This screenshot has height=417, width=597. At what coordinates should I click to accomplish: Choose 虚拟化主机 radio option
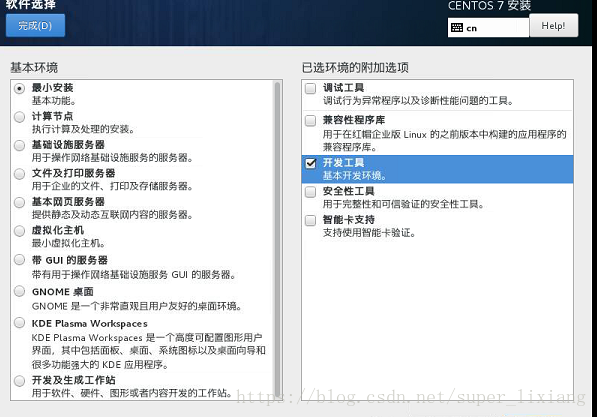[x=19, y=231]
